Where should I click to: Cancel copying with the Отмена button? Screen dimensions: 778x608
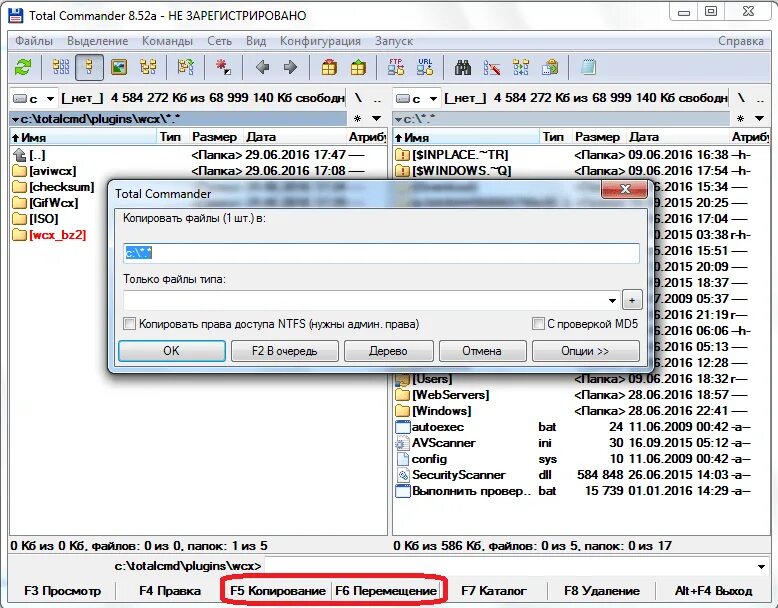[x=482, y=351]
